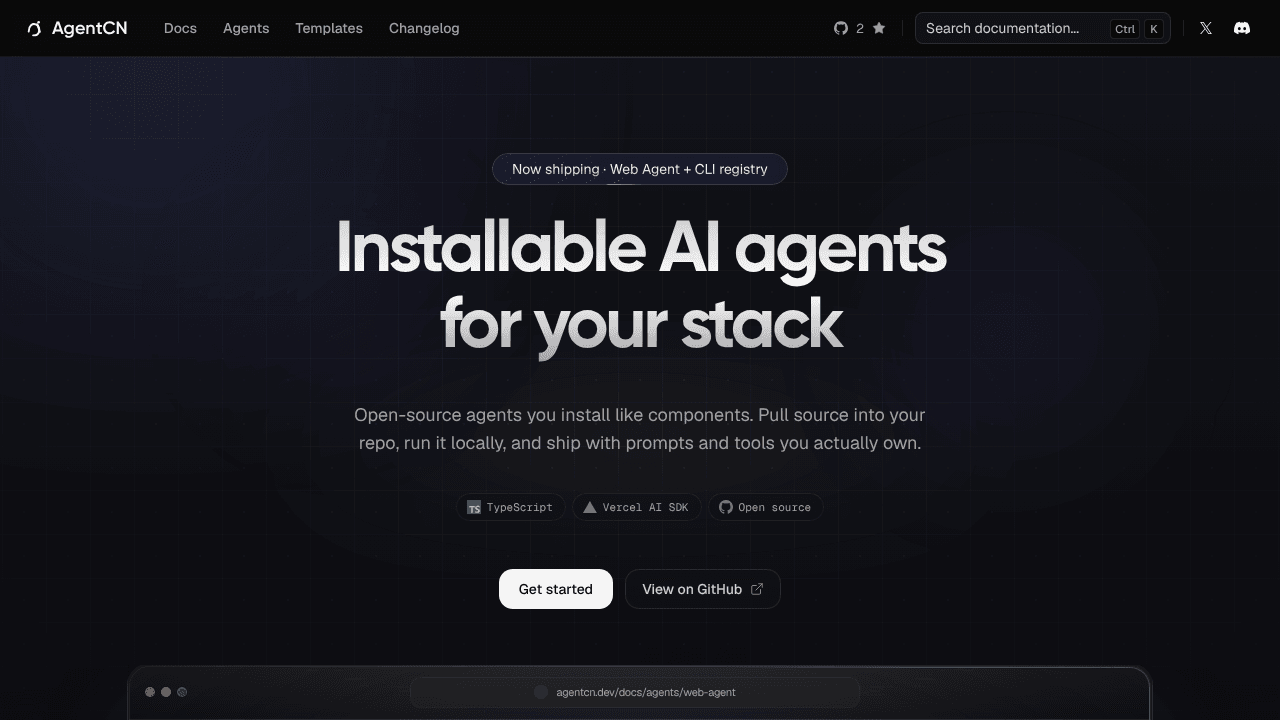Open the Docs nav item
This screenshot has width=1280, height=720.
point(180,28)
